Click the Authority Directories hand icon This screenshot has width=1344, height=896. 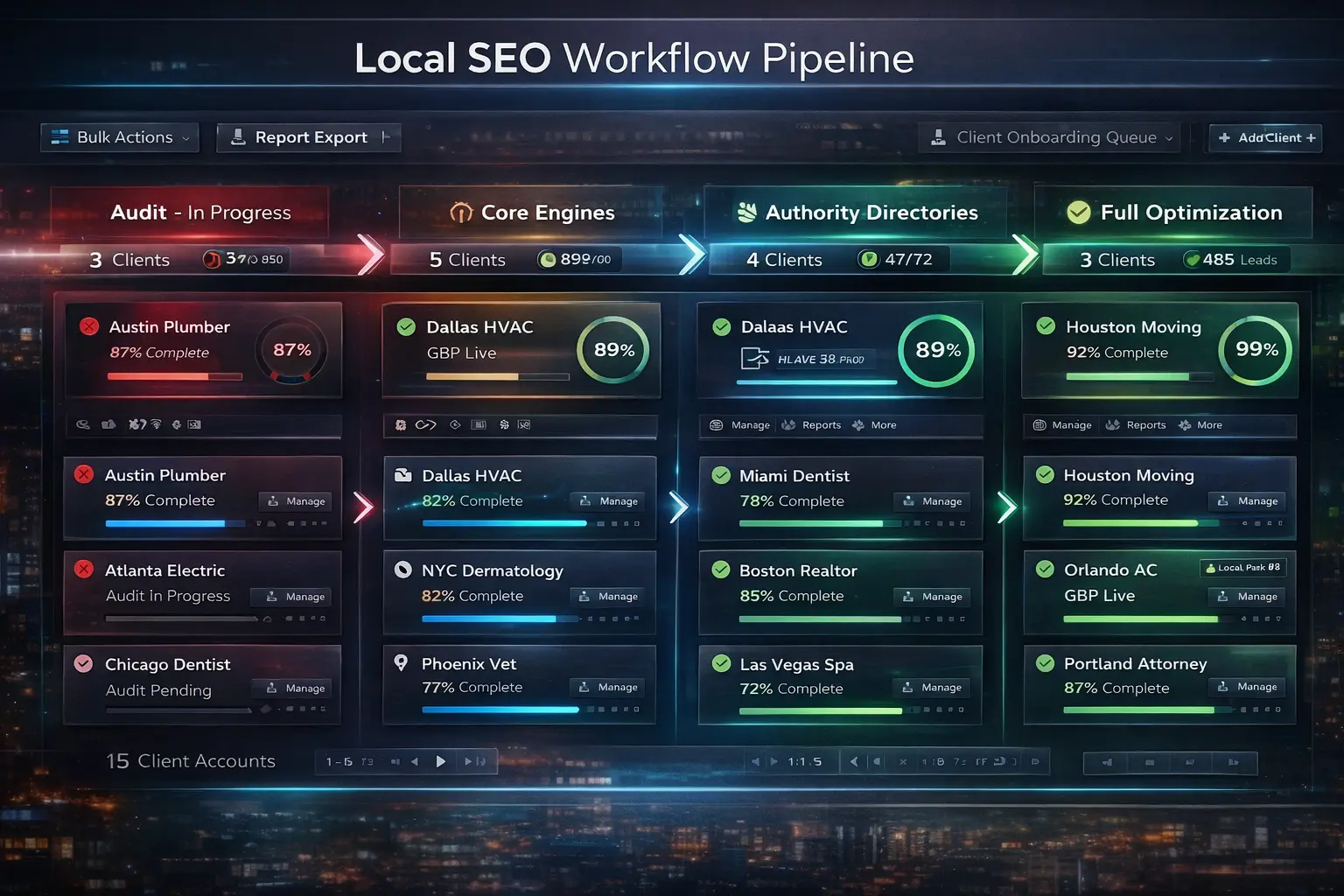(x=746, y=212)
